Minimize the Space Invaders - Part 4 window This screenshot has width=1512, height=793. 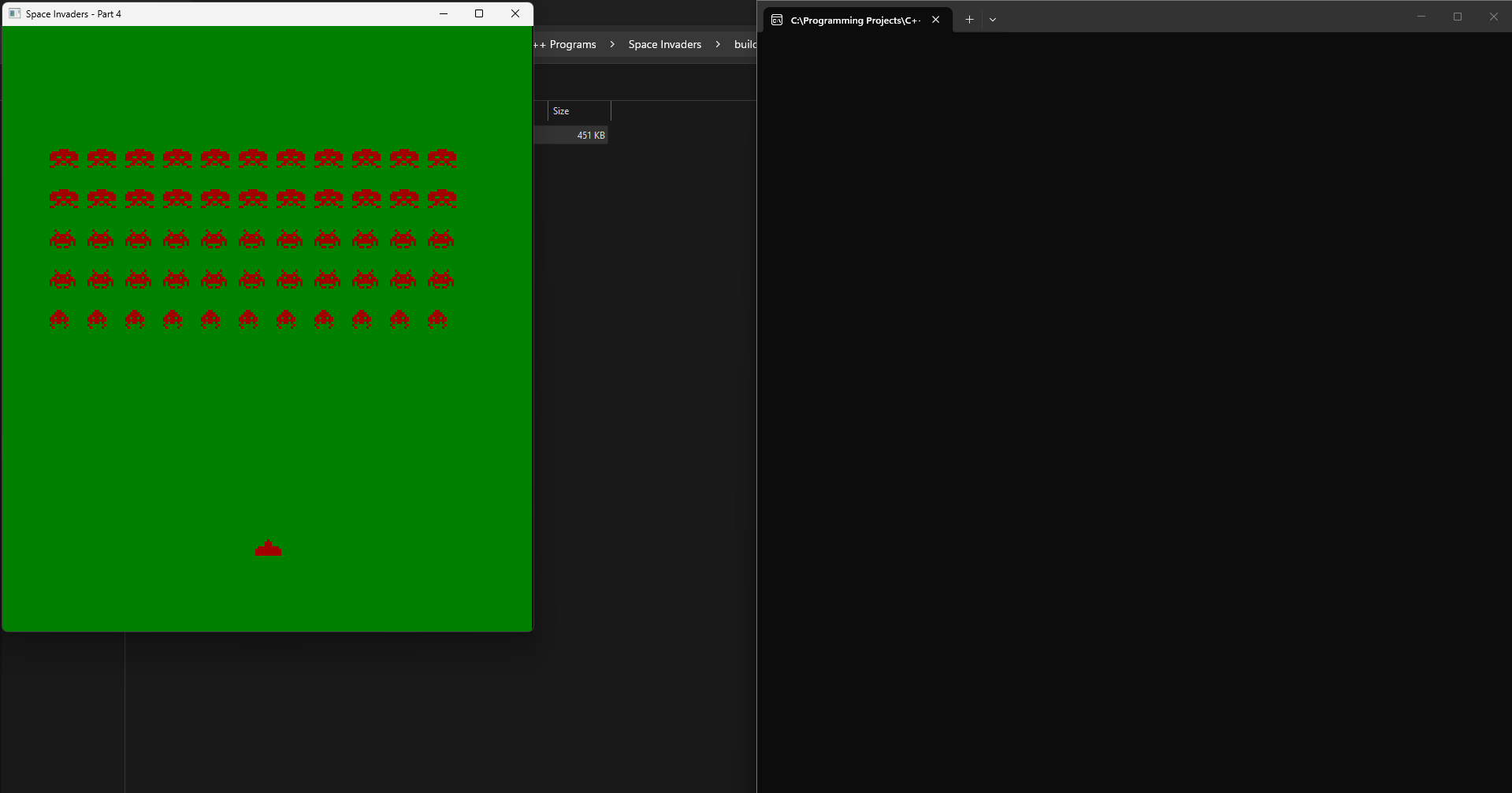444,13
